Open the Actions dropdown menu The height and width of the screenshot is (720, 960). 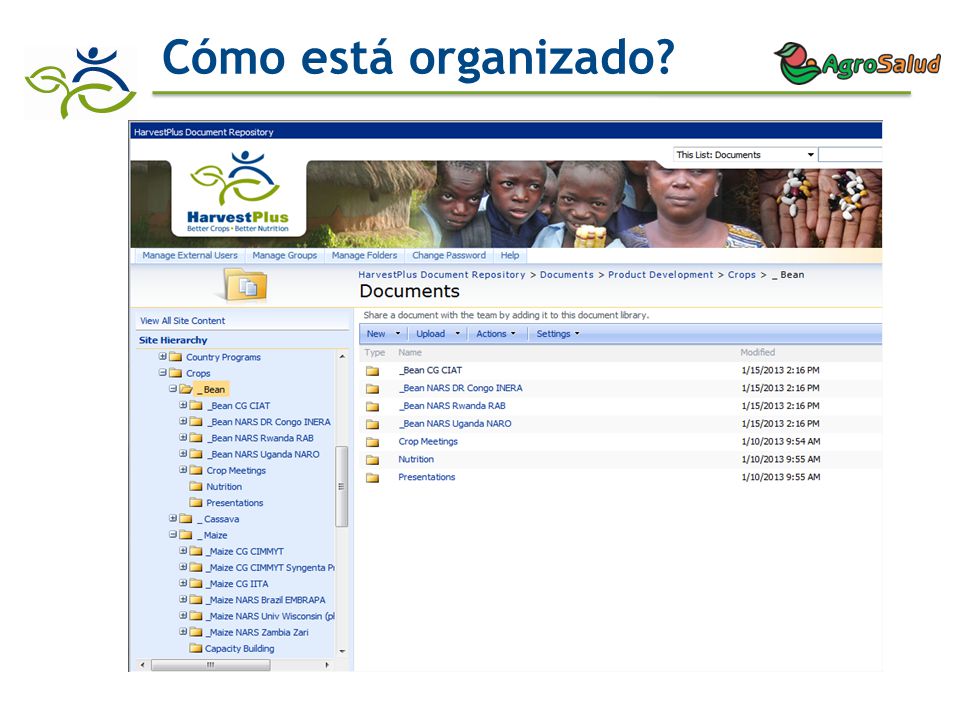click(x=496, y=334)
